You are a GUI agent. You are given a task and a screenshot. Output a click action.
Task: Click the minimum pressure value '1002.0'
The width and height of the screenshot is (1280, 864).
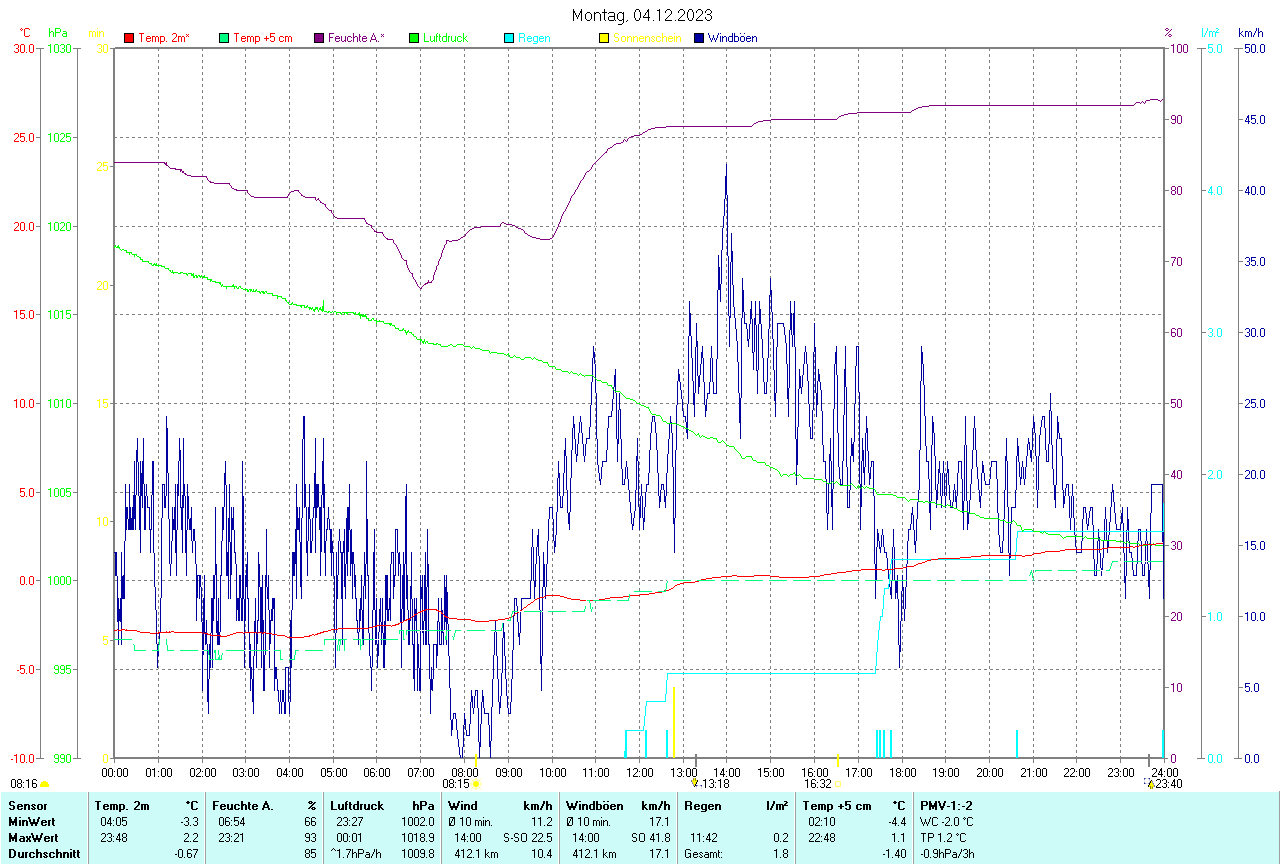tap(417, 821)
